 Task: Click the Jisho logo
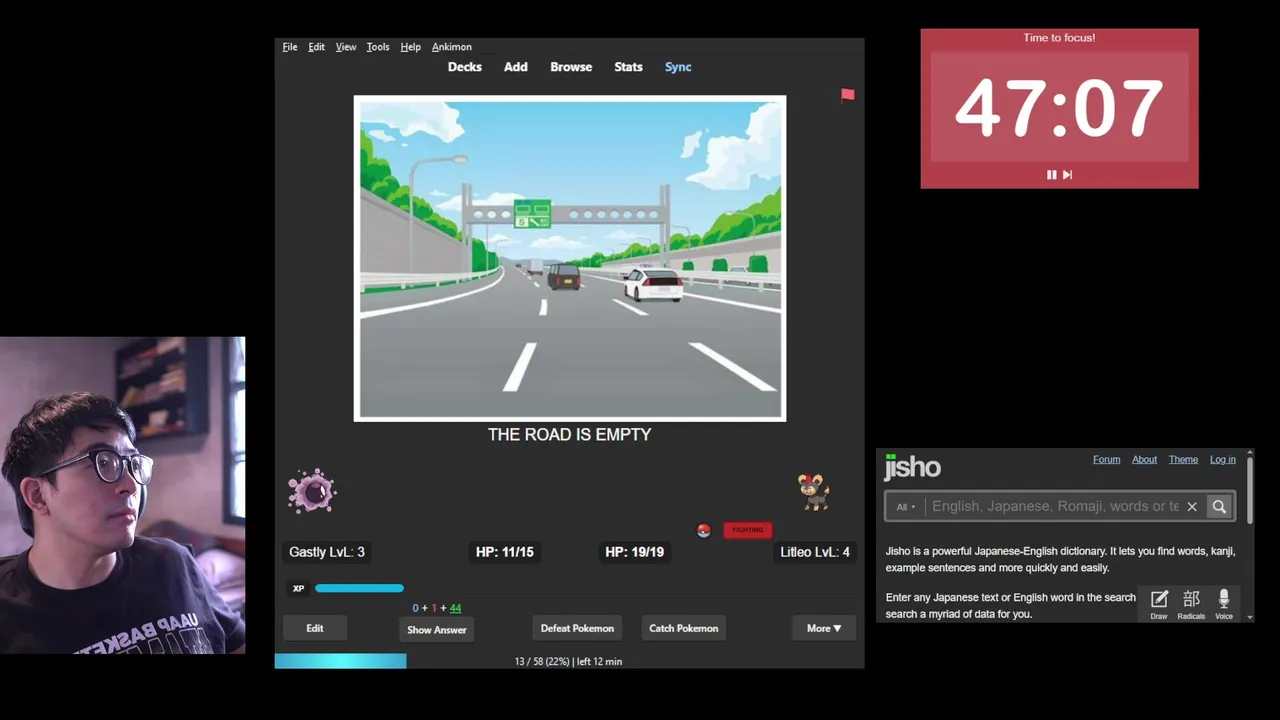[912, 467]
